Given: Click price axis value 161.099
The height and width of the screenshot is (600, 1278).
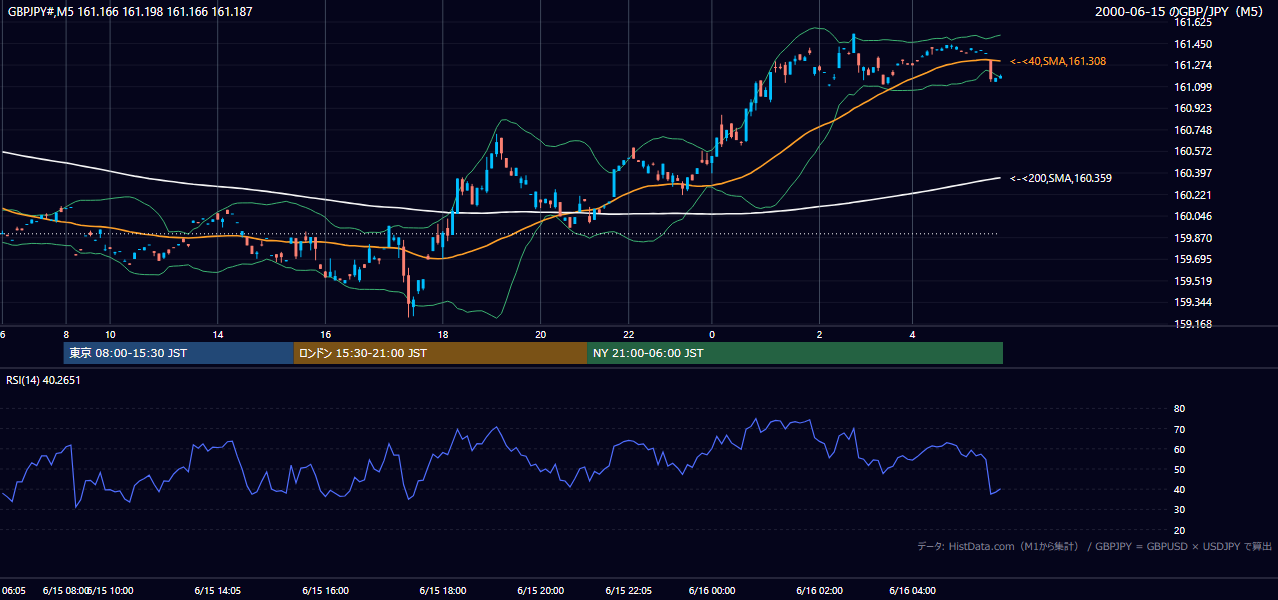Looking at the screenshot, I should 1193,87.
